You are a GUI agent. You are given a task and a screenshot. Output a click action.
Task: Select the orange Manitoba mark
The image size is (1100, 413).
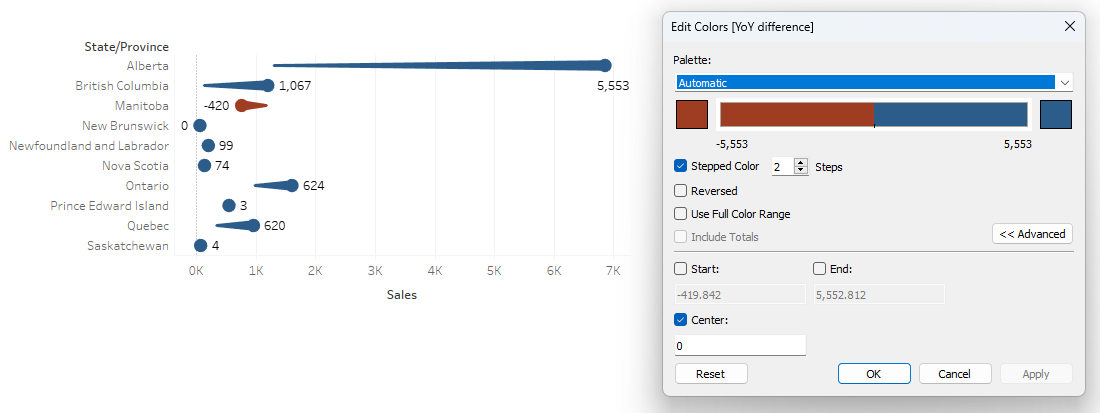[244, 105]
